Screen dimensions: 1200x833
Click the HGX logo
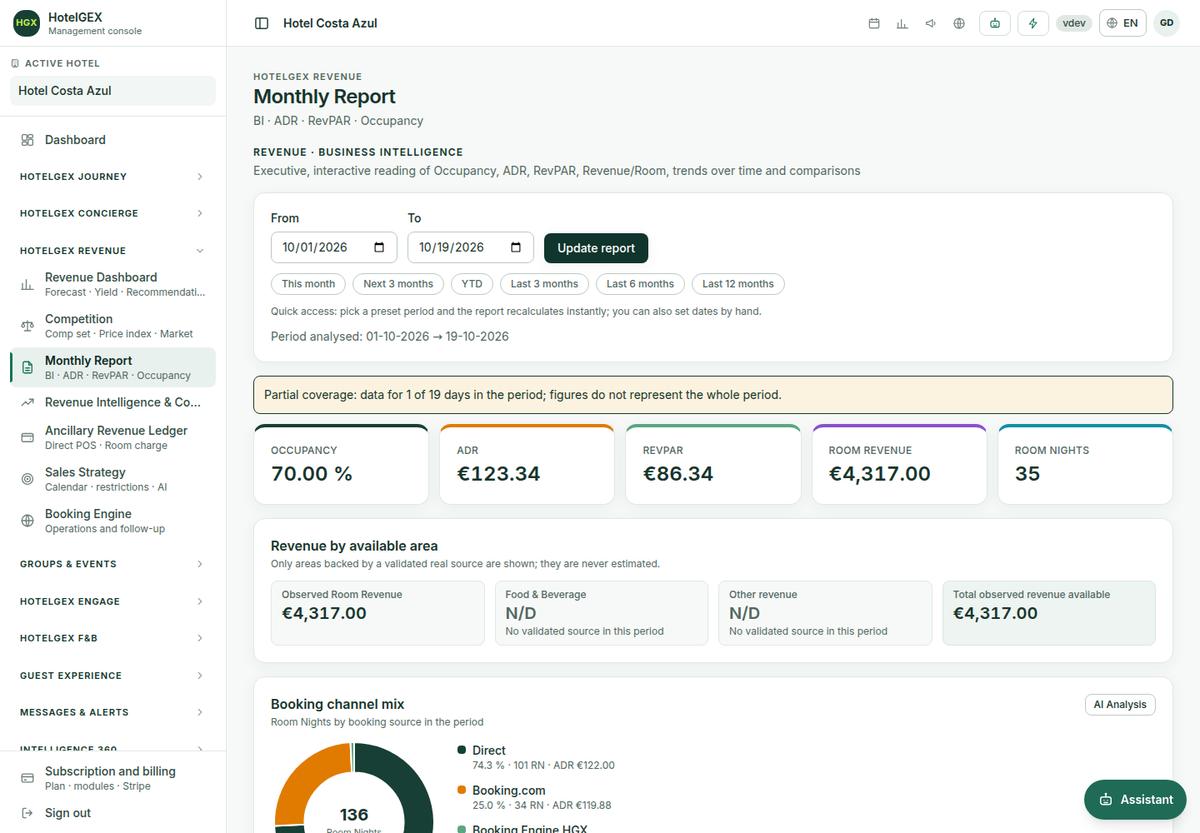(x=27, y=22)
